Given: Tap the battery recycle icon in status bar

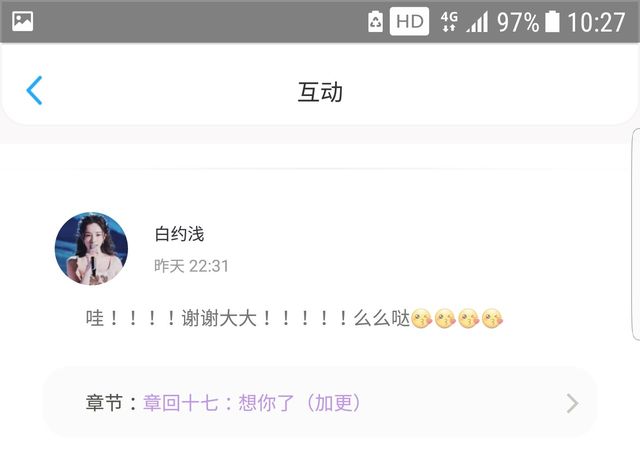Looking at the screenshot, I should (375, 21).
